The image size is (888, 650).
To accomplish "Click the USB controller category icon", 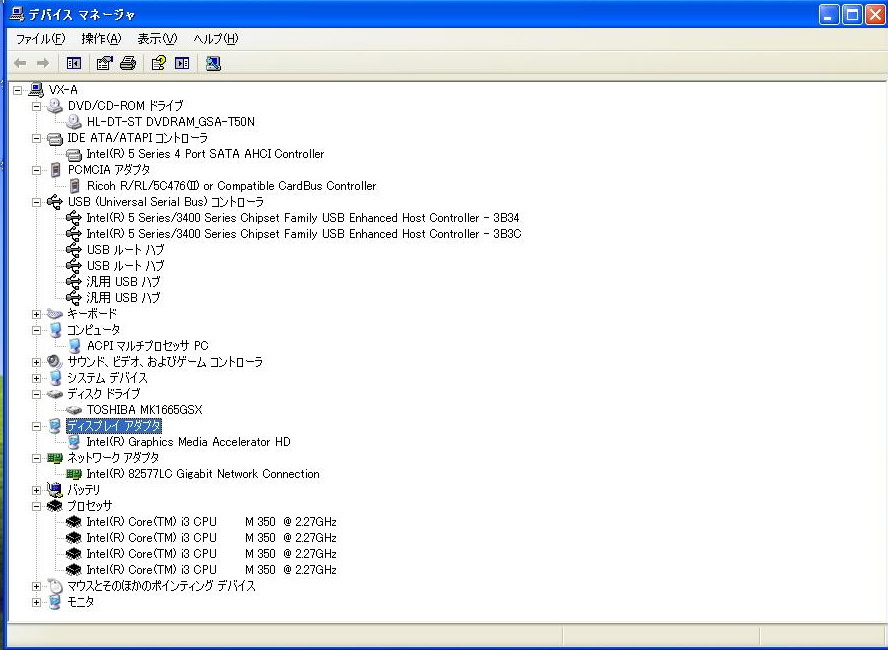I will coord(54,202).
